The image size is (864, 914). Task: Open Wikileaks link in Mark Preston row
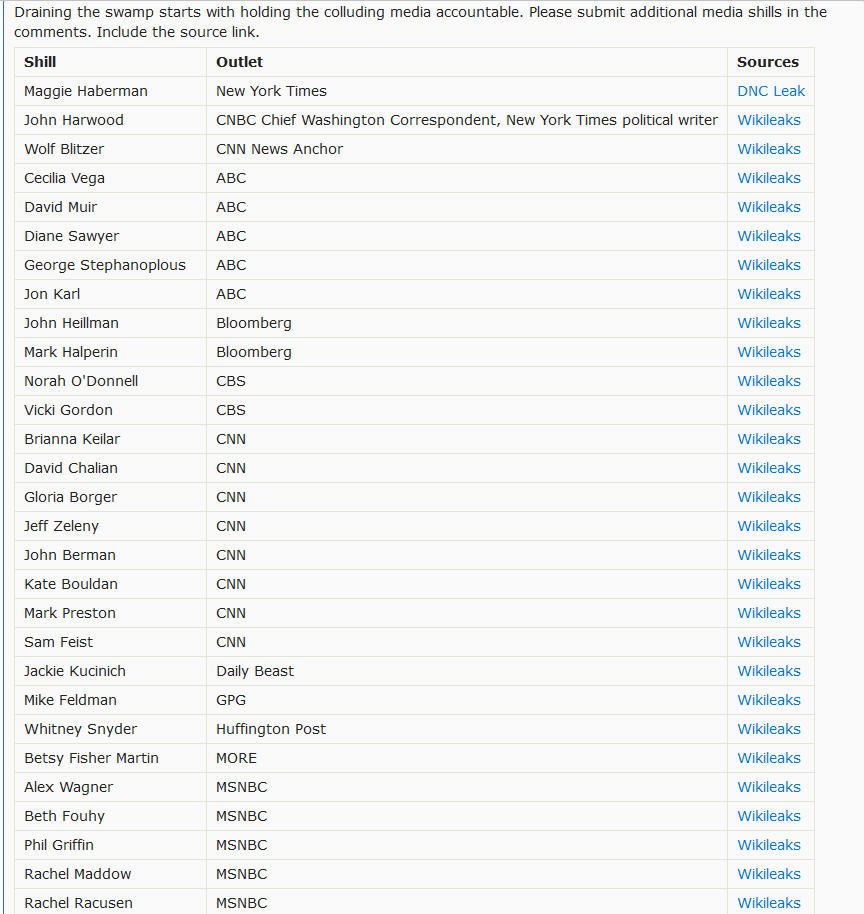(x=768, y=613)
